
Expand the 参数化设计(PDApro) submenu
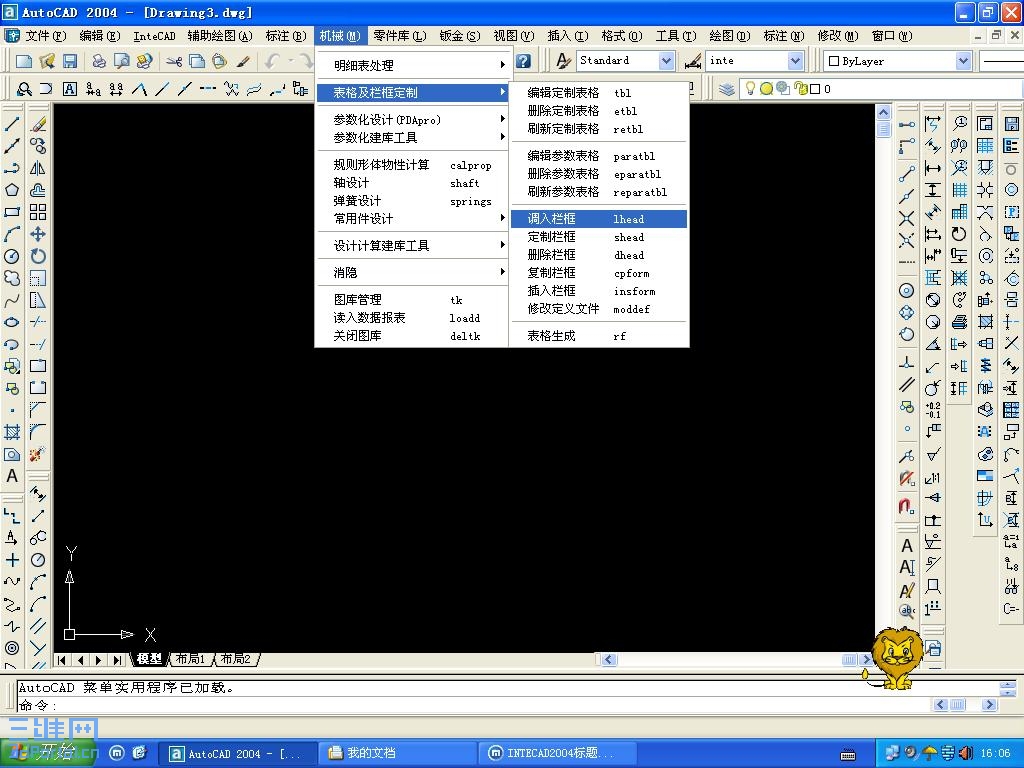[x=411, y=120]
